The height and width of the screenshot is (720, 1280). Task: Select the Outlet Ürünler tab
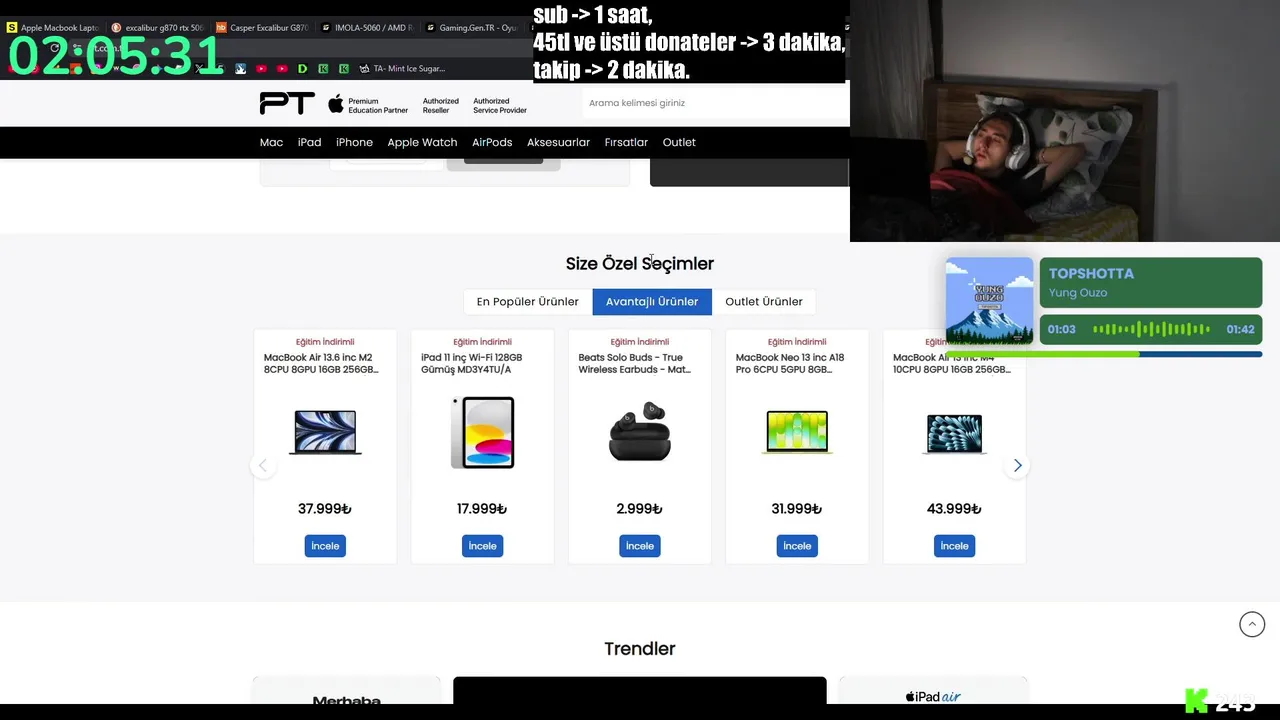pos(764,301)
